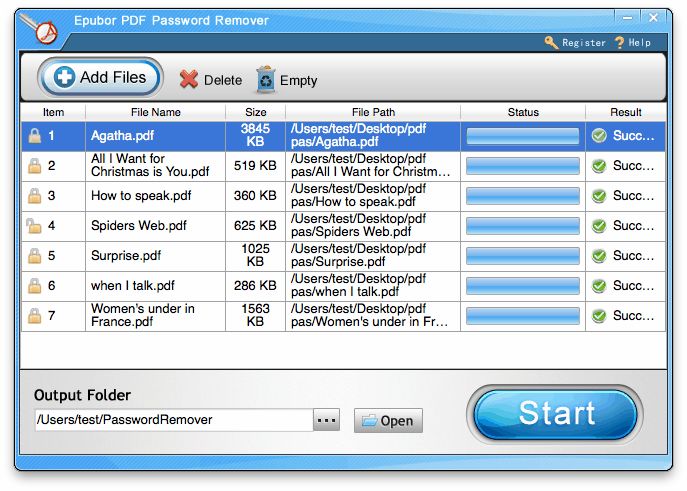687x491 pixels.
Task: Click the Register key icon
Action: (x=551, y=42)
